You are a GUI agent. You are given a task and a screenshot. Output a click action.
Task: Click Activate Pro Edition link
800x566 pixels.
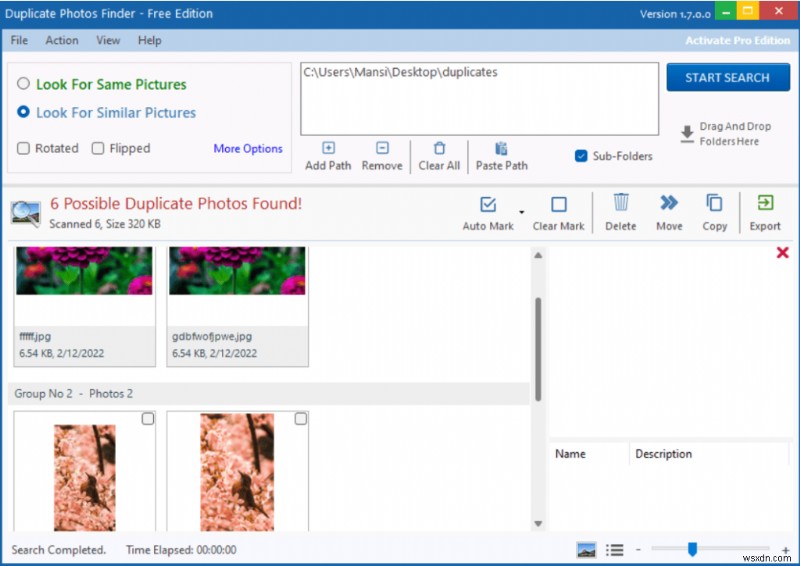tap(737, 40)
